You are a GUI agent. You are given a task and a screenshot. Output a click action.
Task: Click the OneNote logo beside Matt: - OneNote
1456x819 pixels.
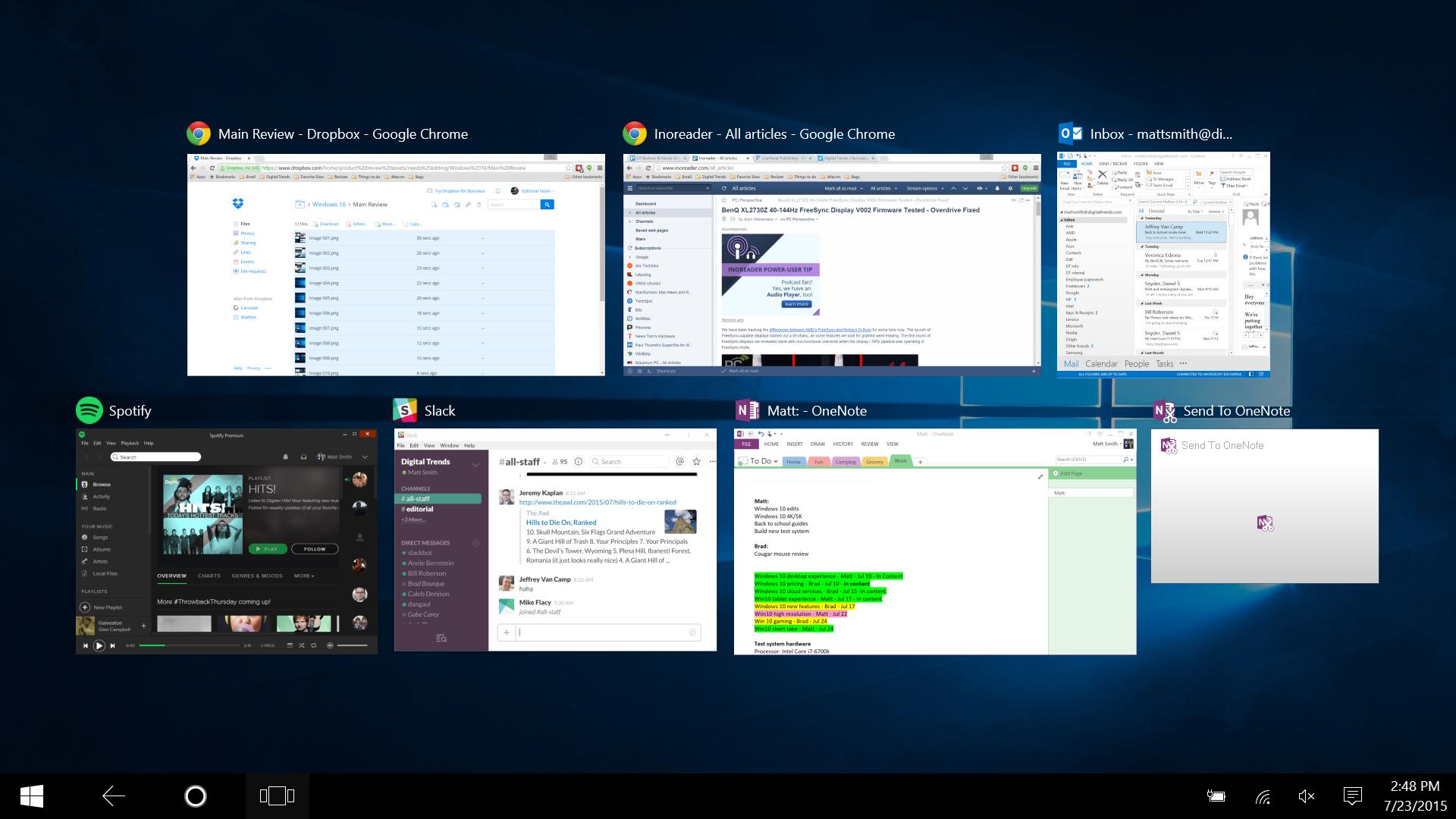click(748, 410)
